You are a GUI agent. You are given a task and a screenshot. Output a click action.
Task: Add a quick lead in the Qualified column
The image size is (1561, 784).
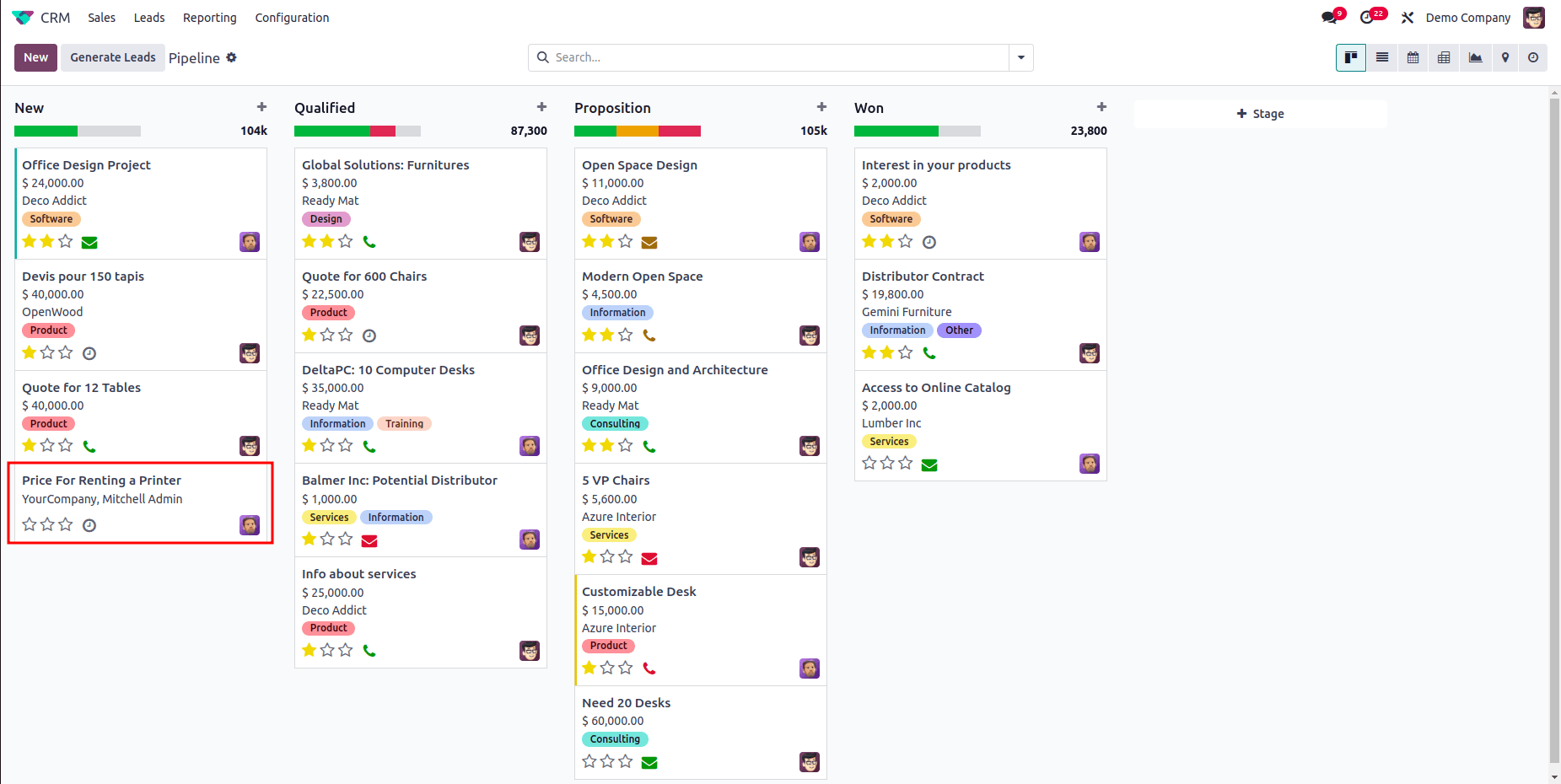click(x=541, y=107)
